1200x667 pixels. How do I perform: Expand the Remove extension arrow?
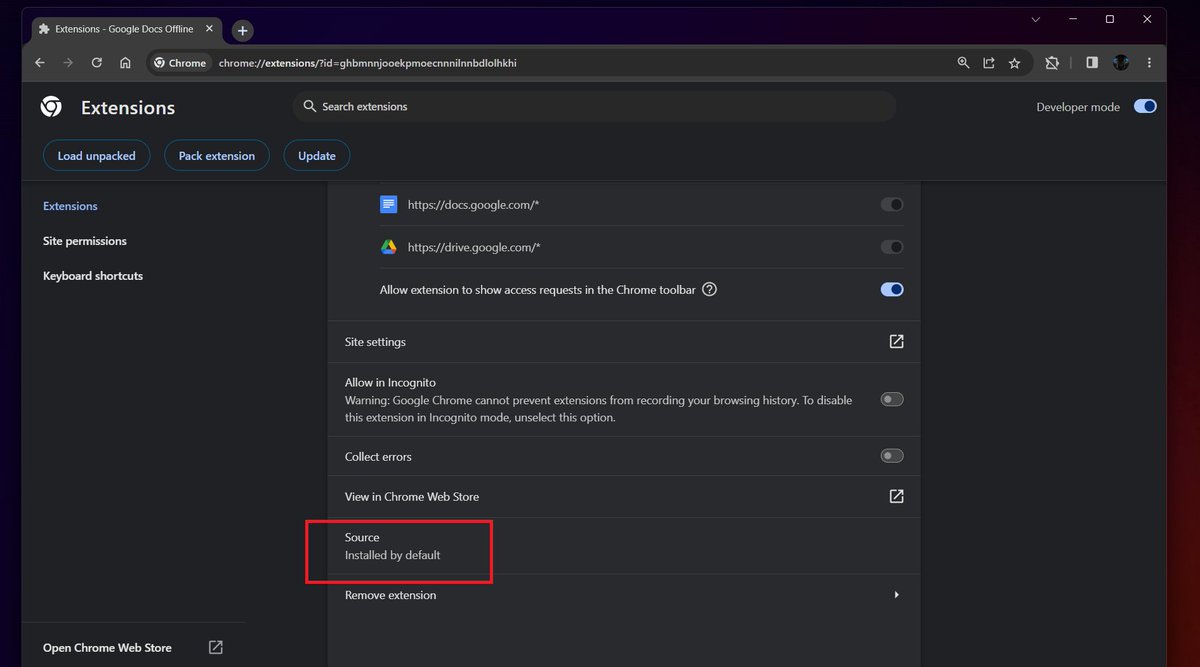pos(896,595)
